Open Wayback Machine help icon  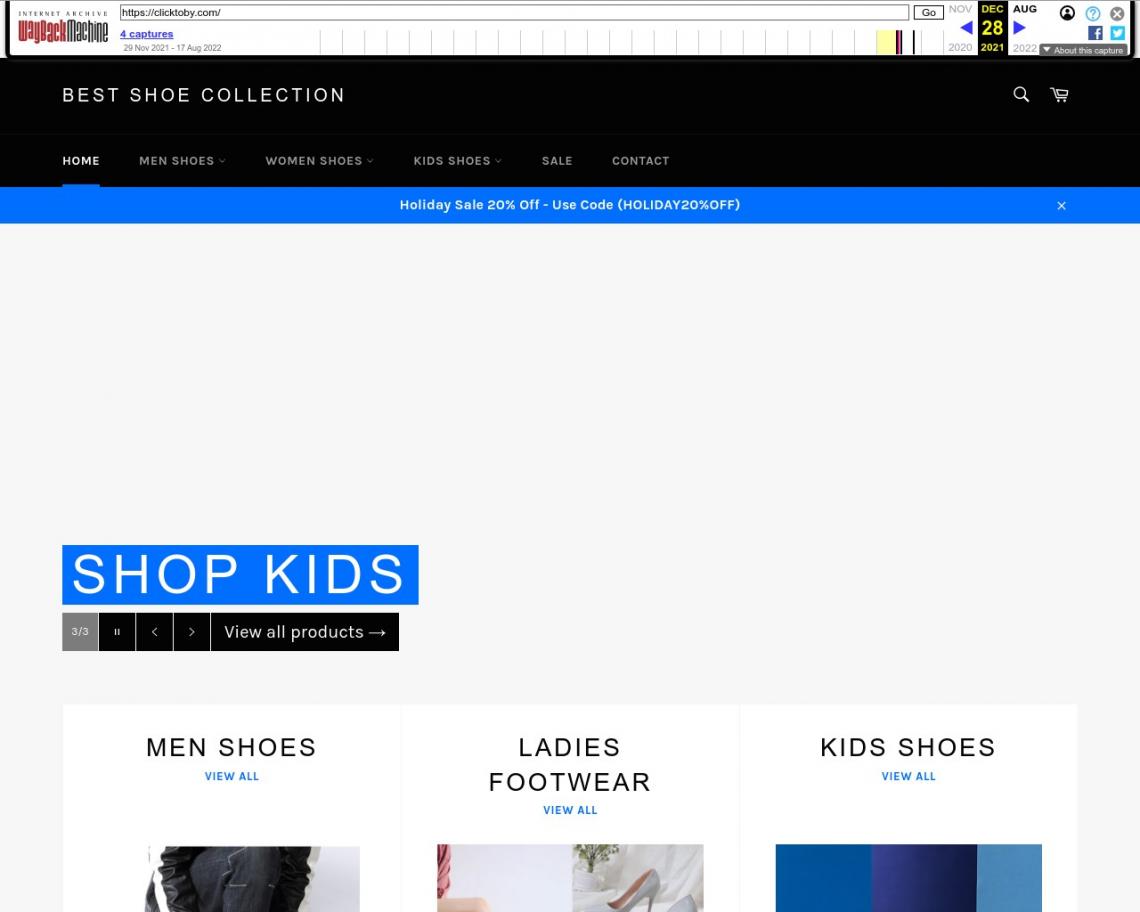[x=1093, y=13]
